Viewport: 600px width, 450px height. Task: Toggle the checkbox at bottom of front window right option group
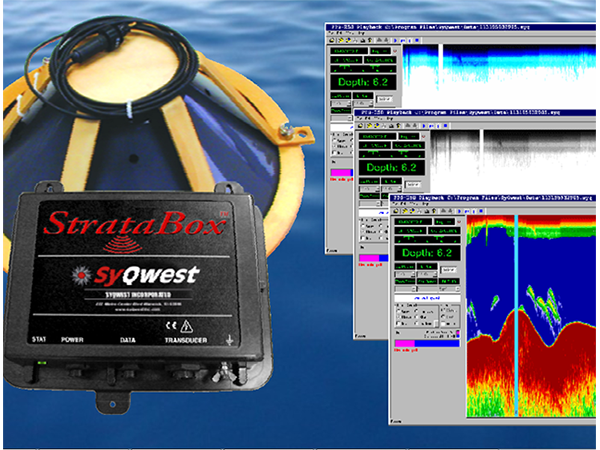[x=443, y=324]
